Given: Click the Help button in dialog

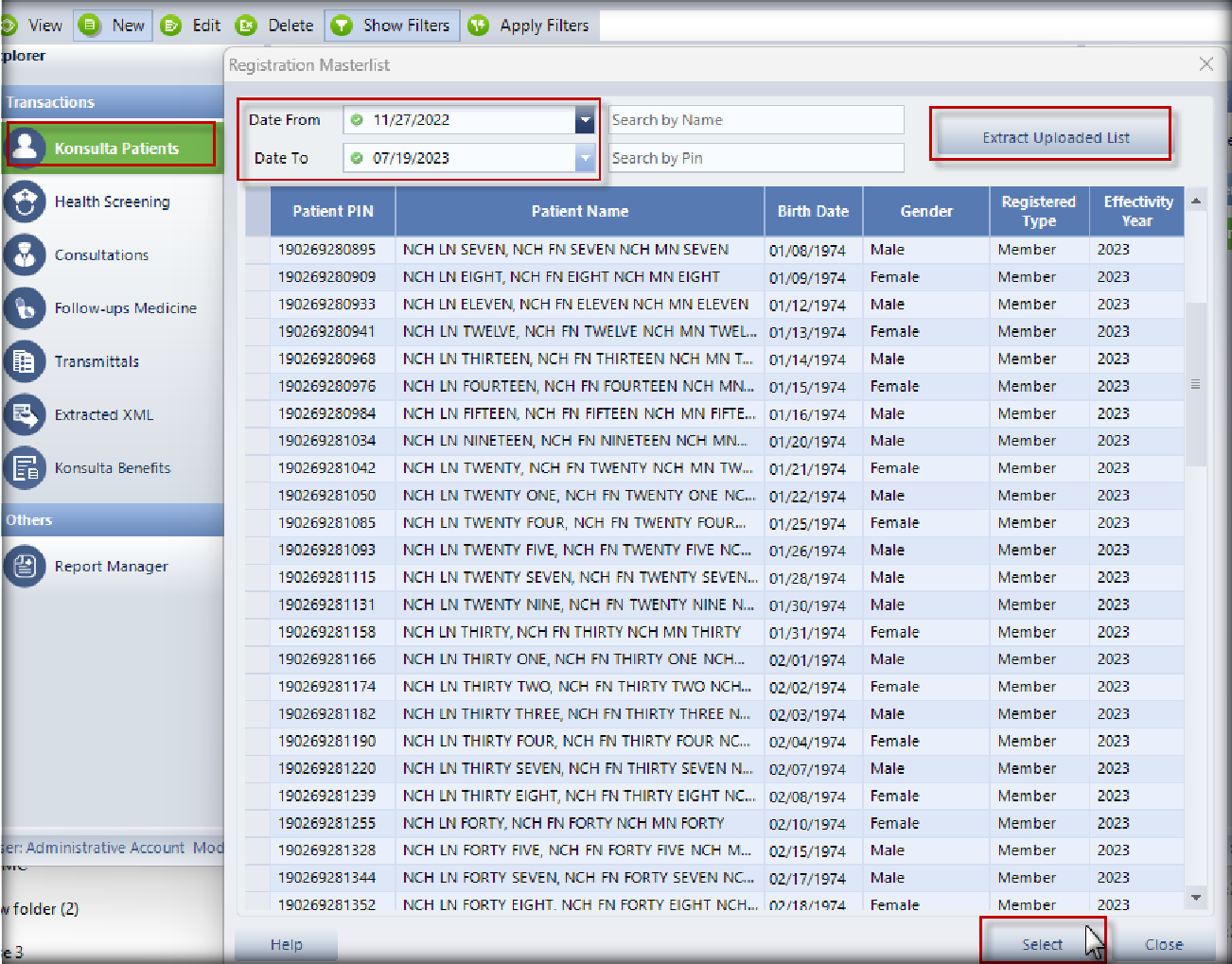Looking at the screenshot, I should (x=286, y=944).
